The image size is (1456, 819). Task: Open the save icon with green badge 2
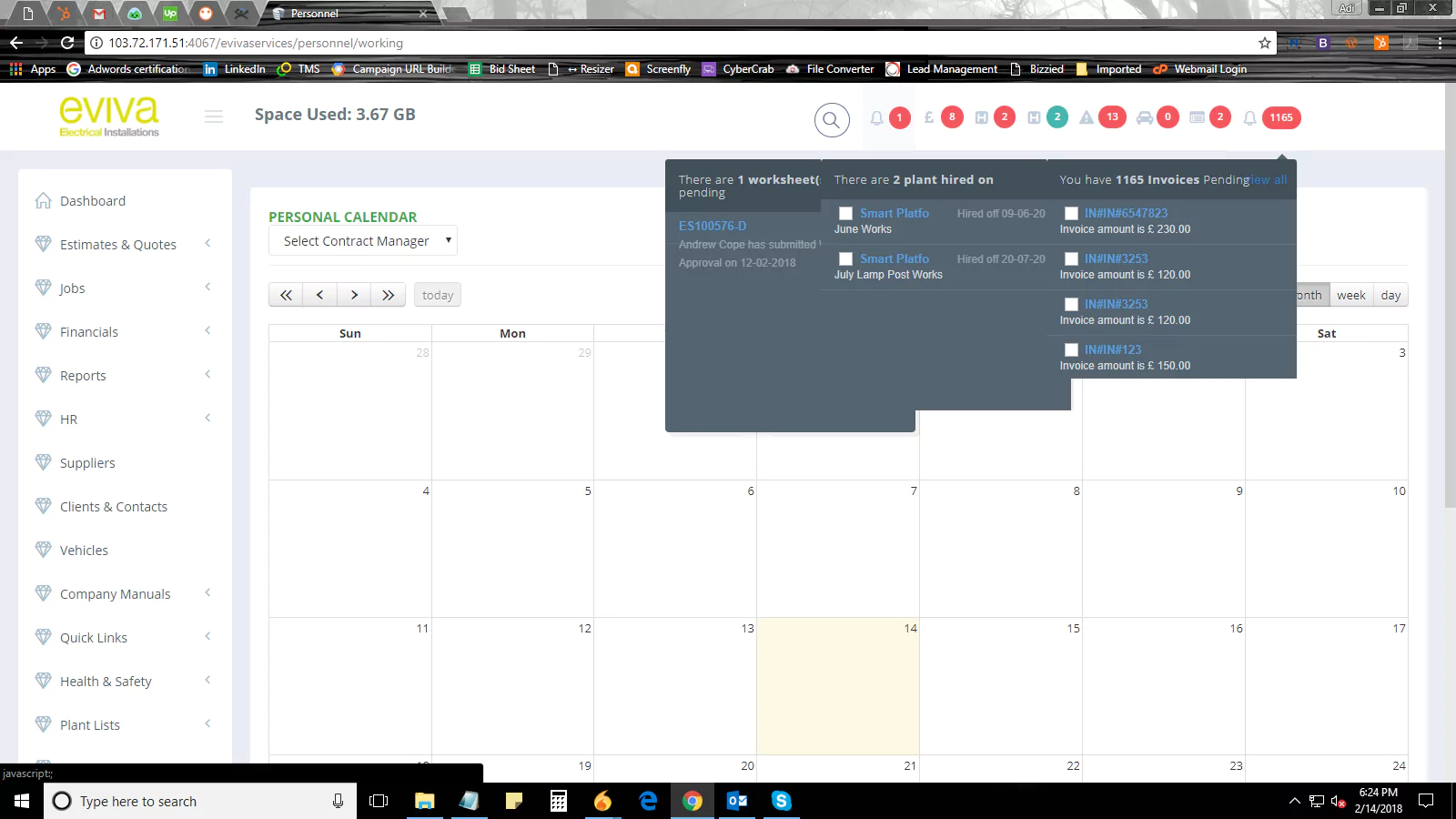(1035, 117)
